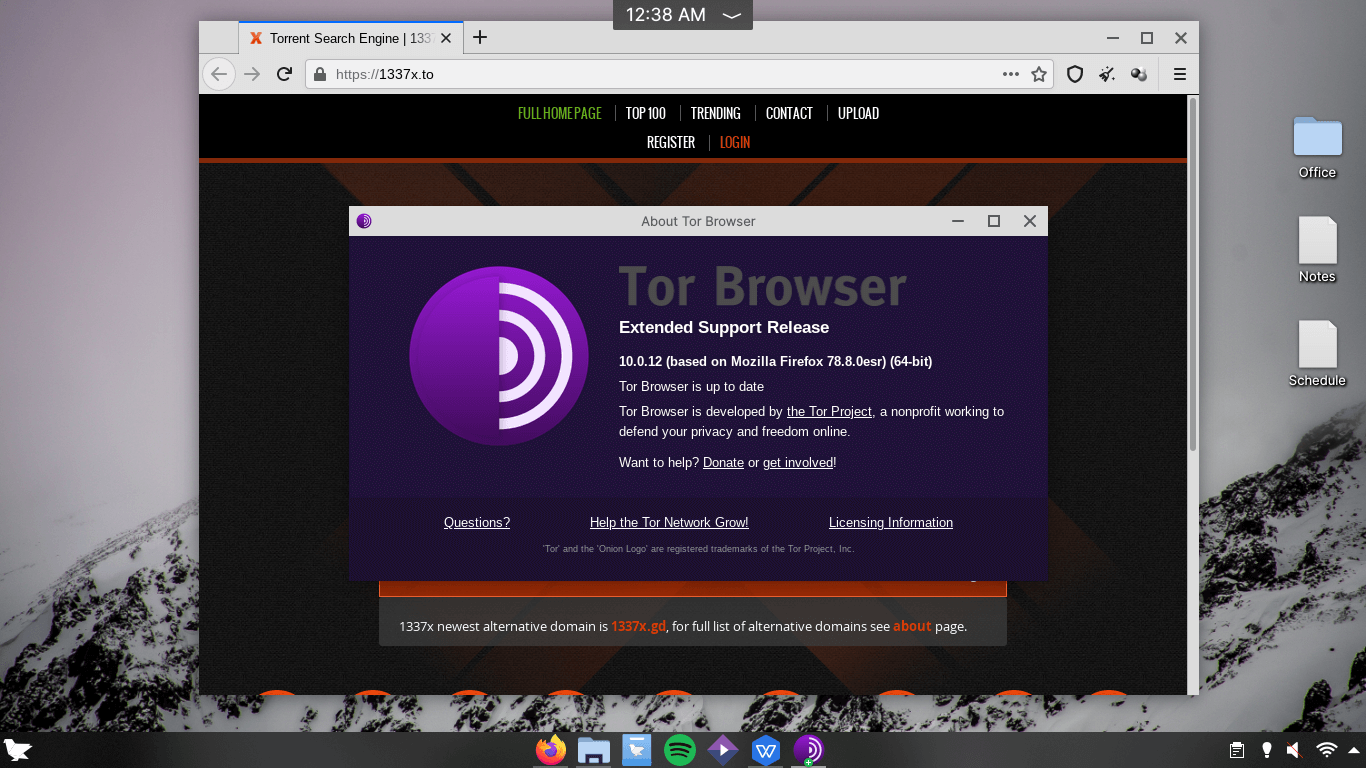Screen dimensions: 1366x768
Task: Click the Donate link
Action: tap(723, 462)
